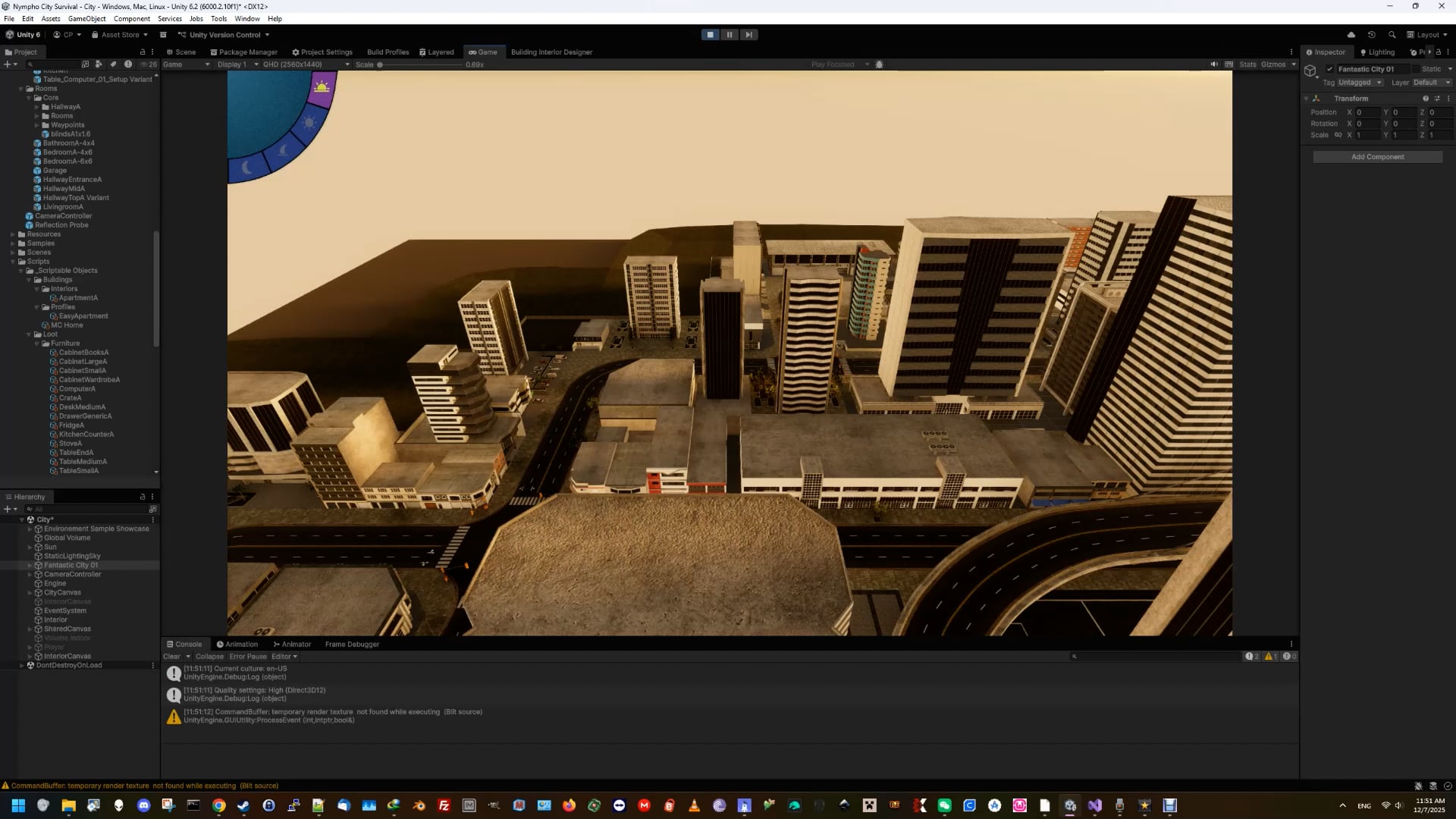Toggle Fantastic City 01 active checkbox
This screenshot has width=1456, height=819.
(x=1329, y=69)
